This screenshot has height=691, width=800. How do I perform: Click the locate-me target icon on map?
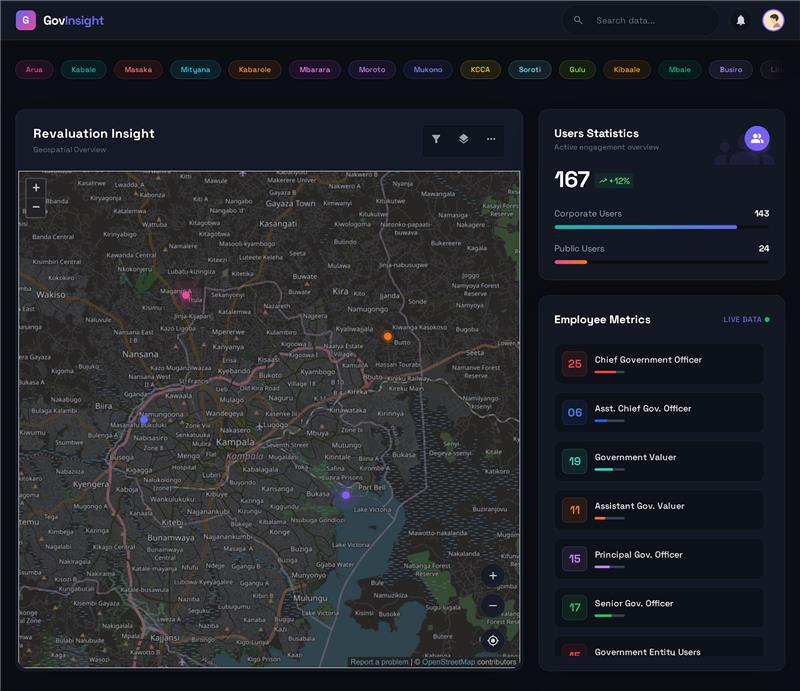[x=492, y=640]
